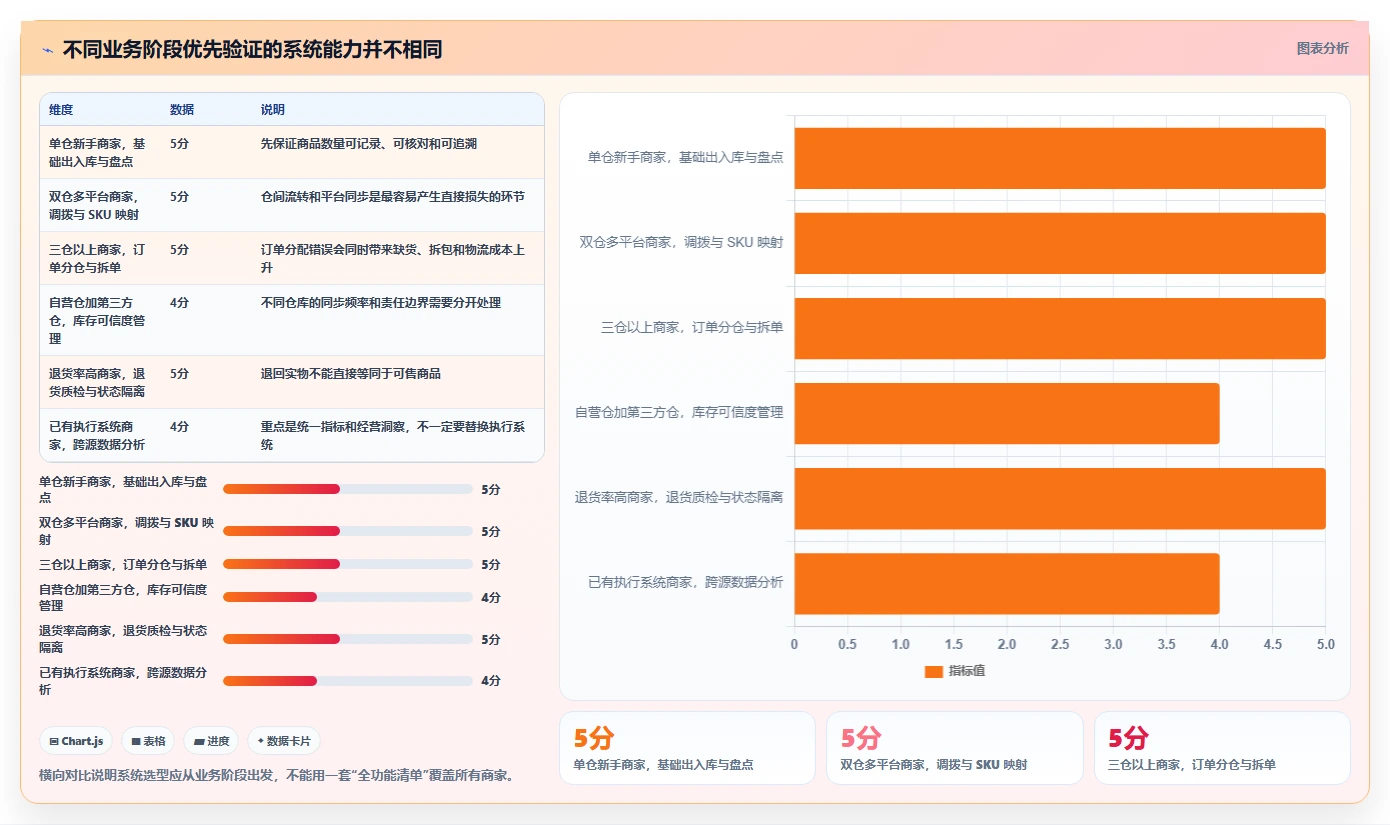
Task: Click the lightning icon beside the page title
Action: (x=48, y=50)
